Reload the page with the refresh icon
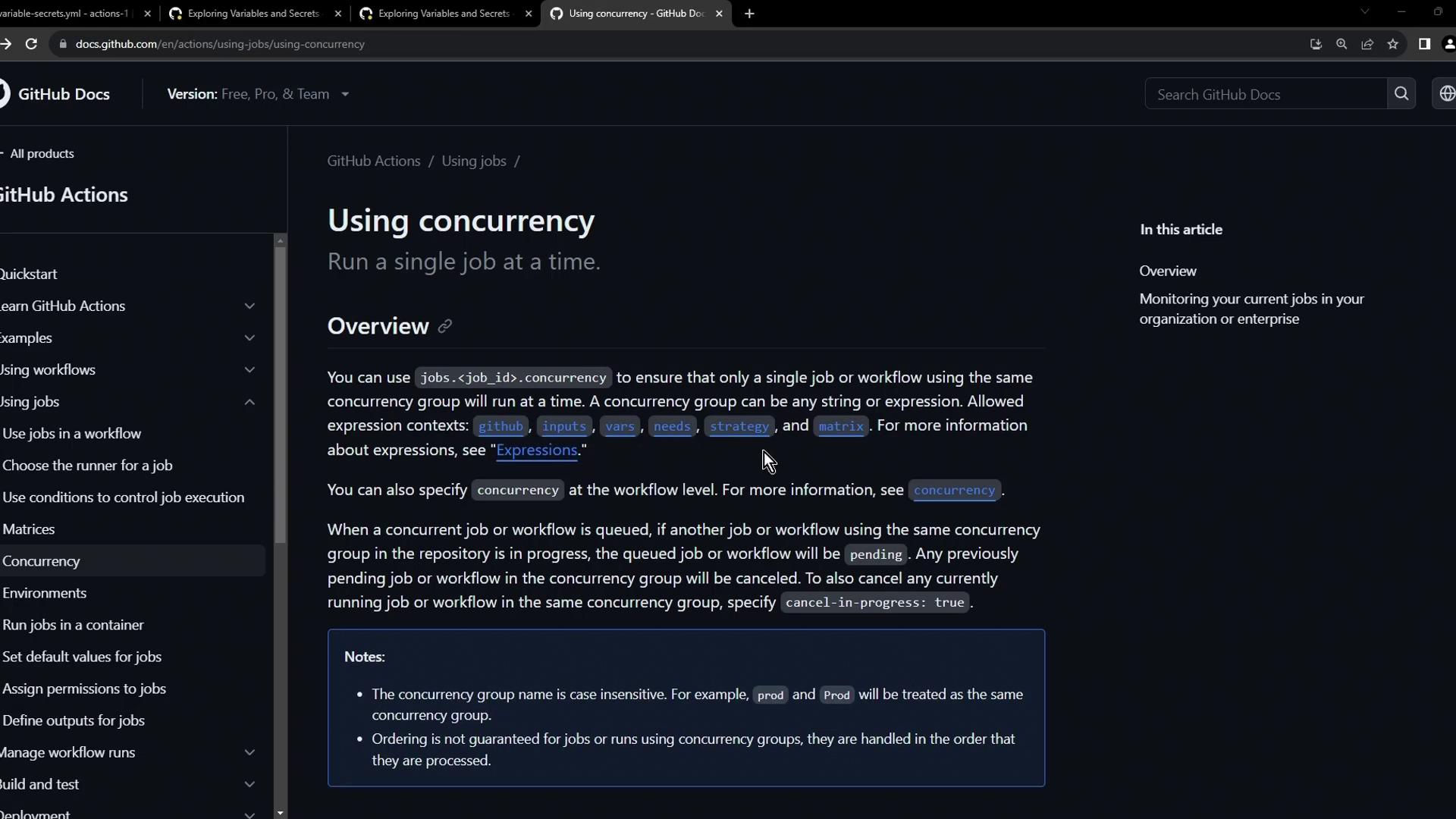The height and width of the screenshot is (819, 1456). [x=31, y=44]
